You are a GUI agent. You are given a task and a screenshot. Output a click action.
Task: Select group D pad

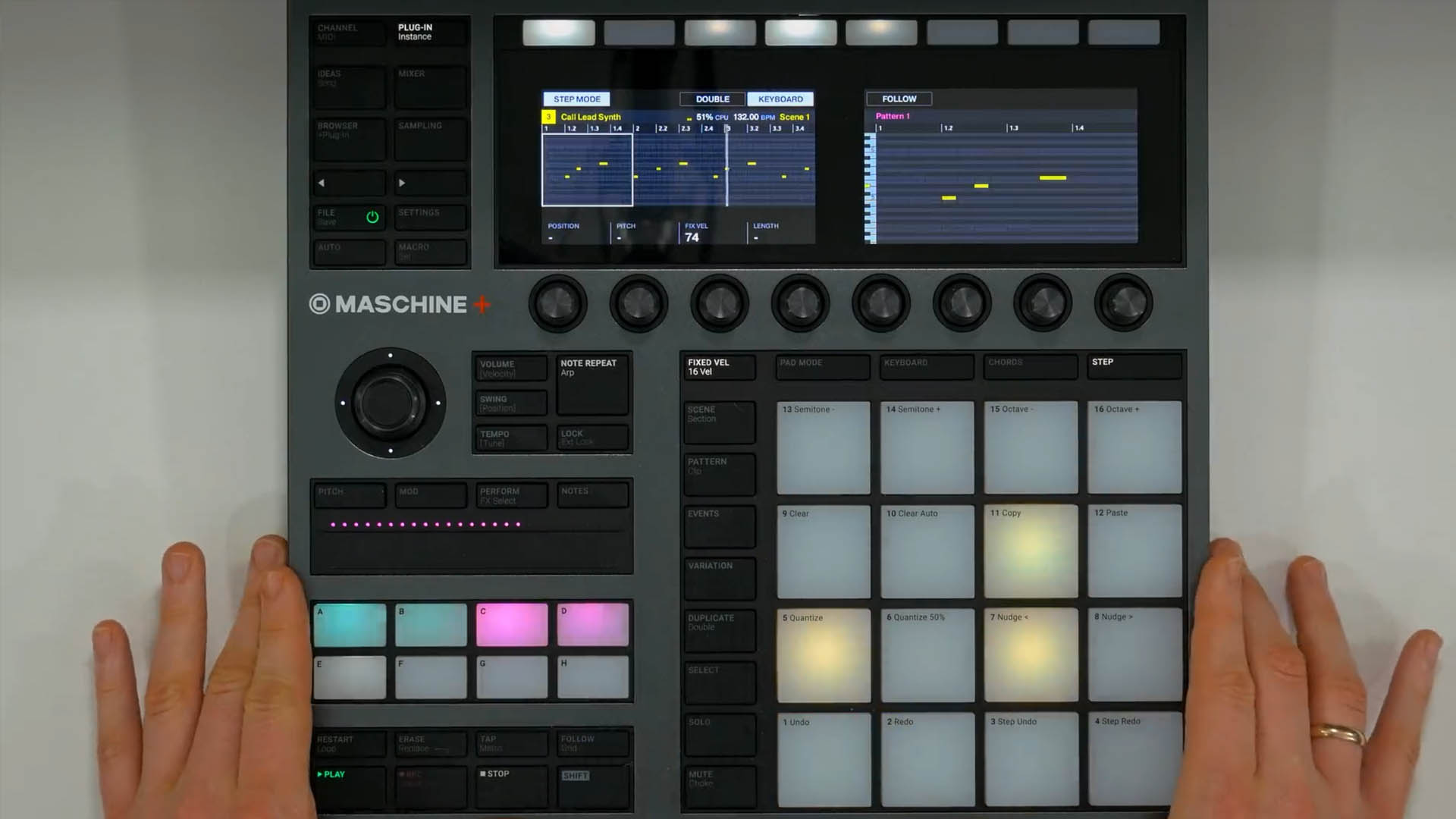[x=593, y=625]
